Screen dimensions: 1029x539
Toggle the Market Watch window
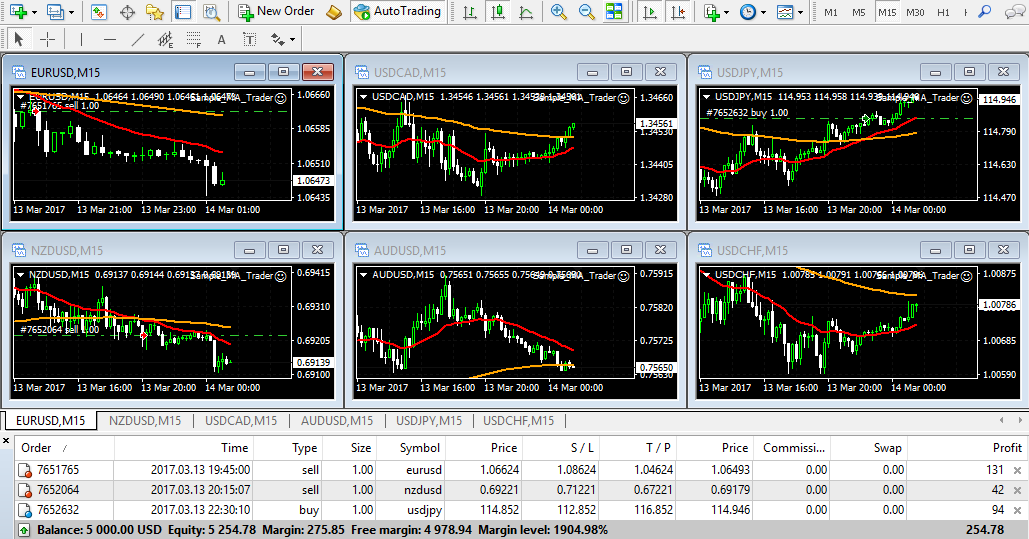(x=99, y=12)
